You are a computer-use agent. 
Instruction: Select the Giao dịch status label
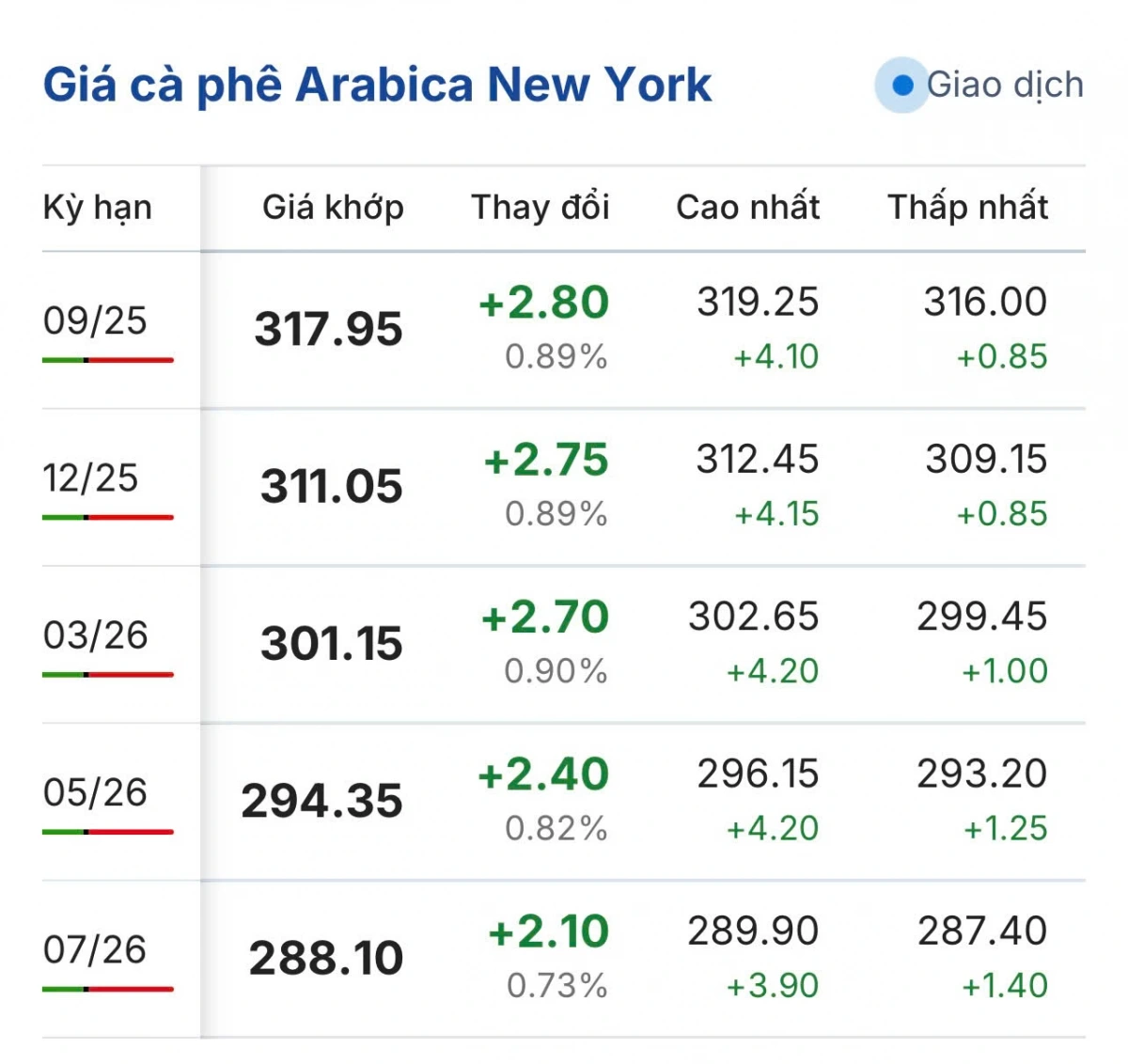pyautogui.click(x=1005, y=86)
